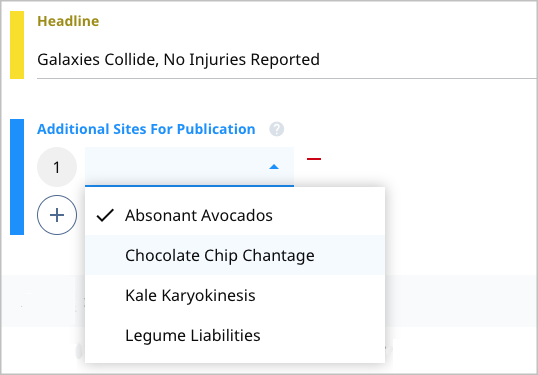Click the blue section indicator bar
This screenshot has height=375, width=538.
click(x=17, y=177)
